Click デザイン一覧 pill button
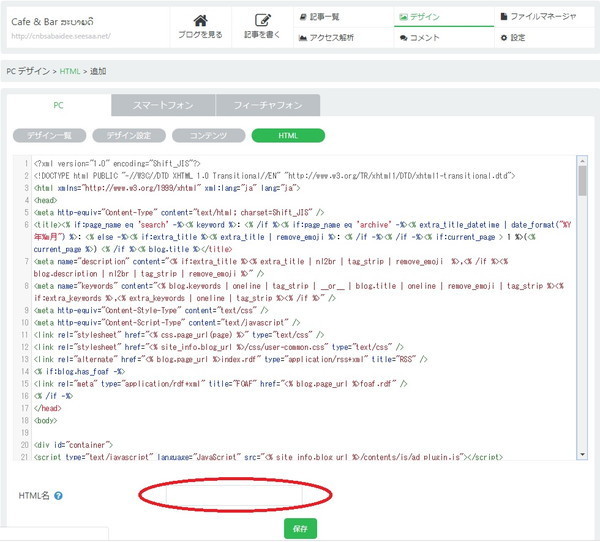 pyautogui.click(x=49, y=136)
